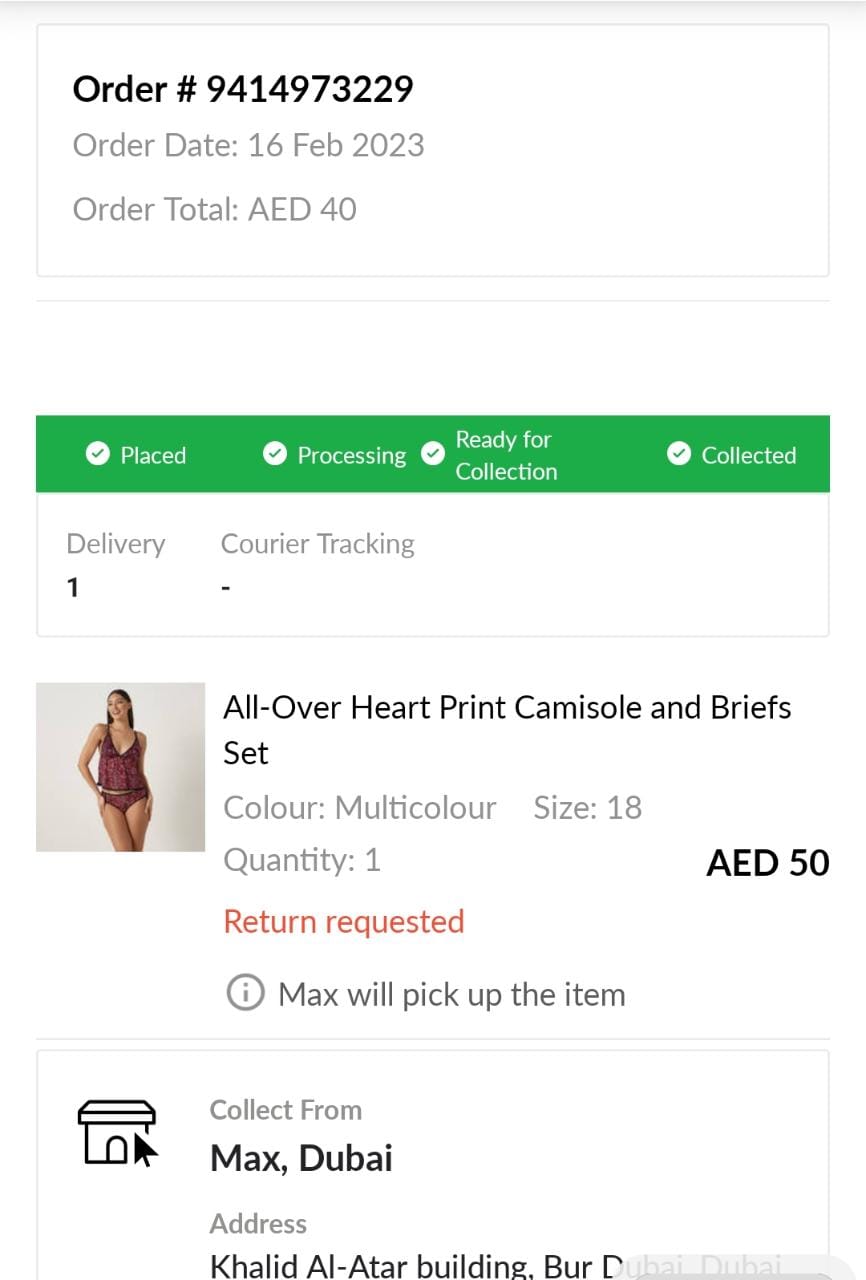
Task: Click the Return requested status link
Action: [344, 921]
